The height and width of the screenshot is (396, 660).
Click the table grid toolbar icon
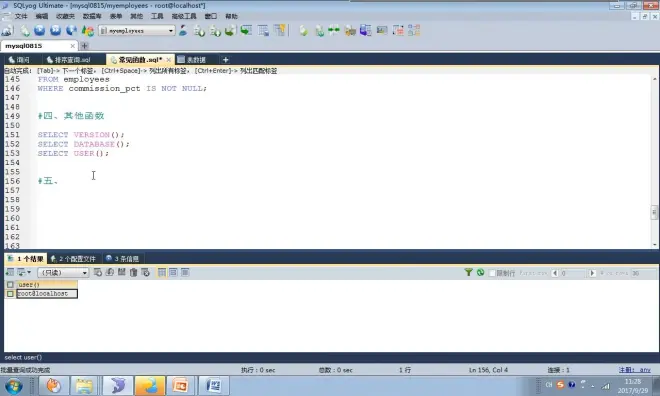point(263,30)
